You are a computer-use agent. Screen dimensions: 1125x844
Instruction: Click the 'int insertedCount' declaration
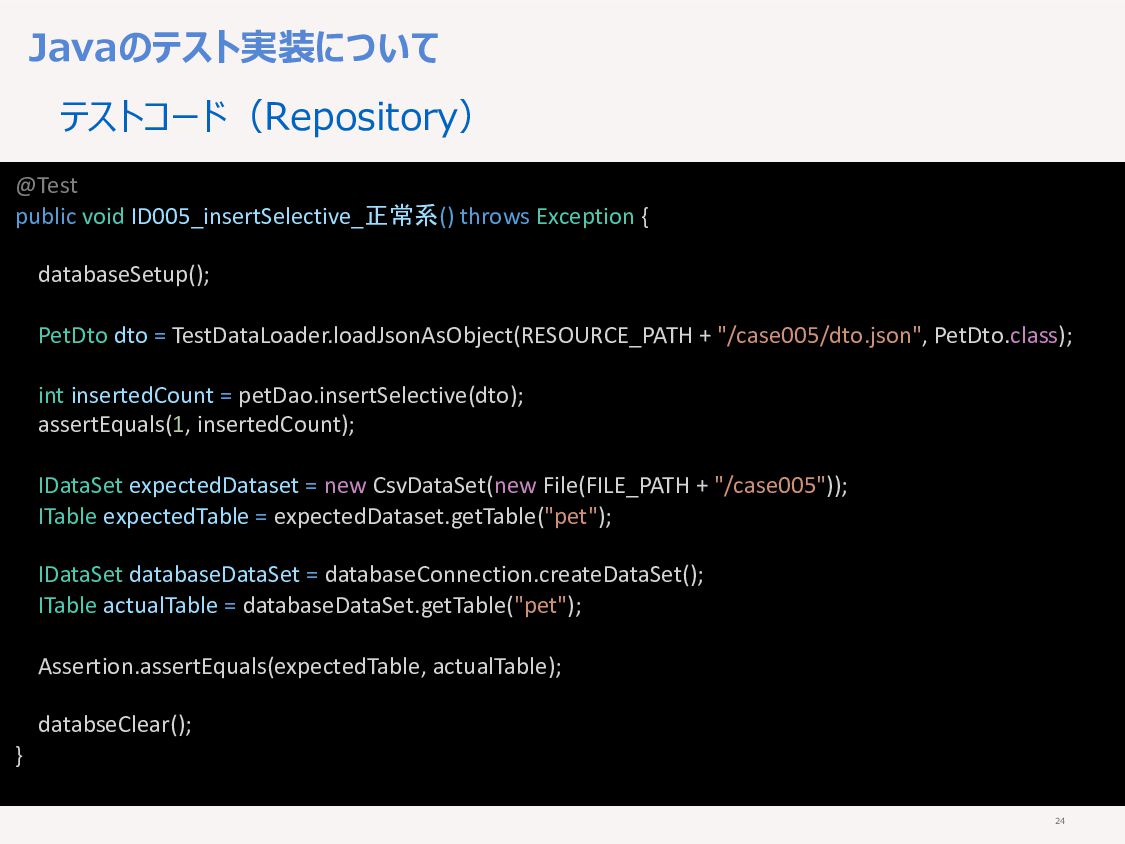click(x=126, y=395)
